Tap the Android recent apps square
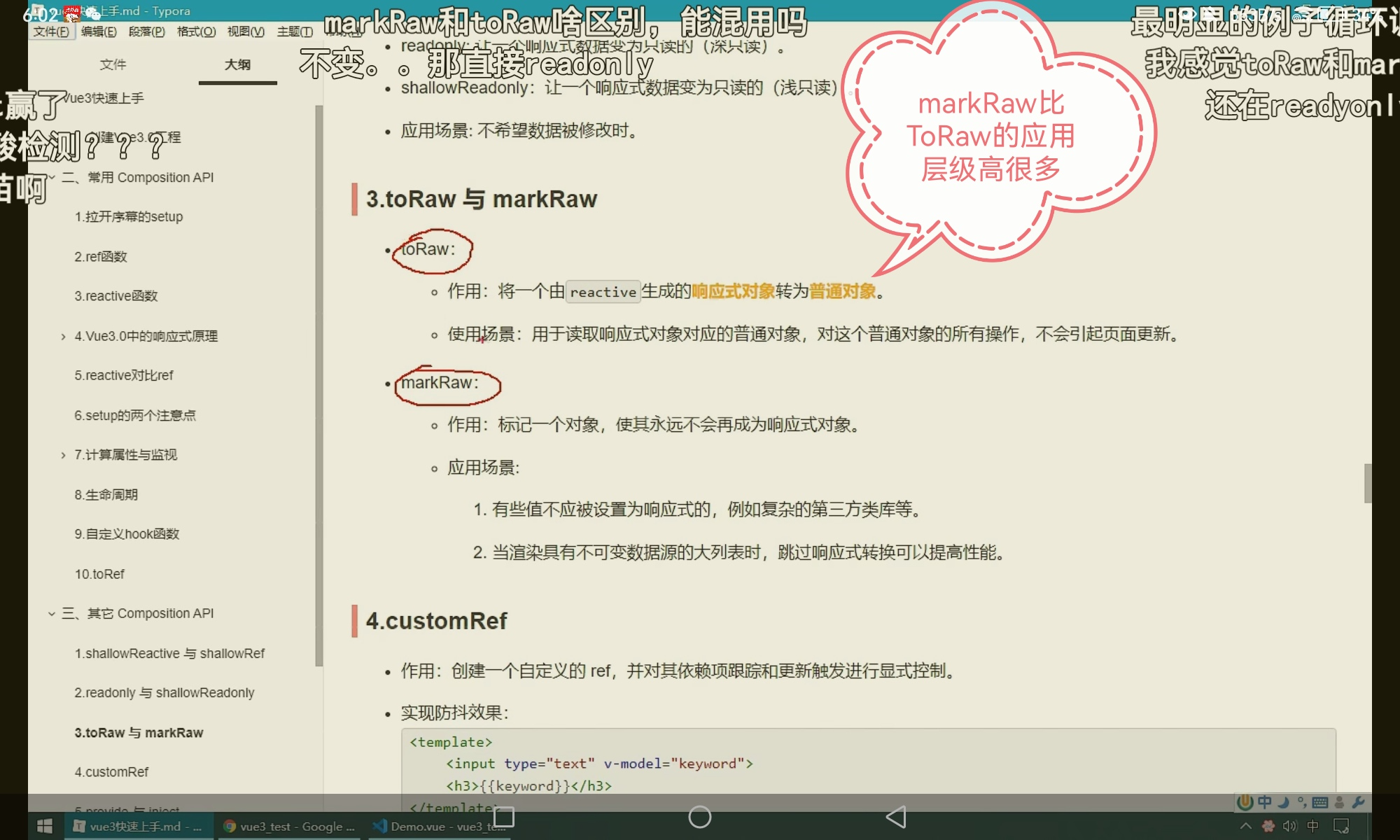Viewport: 1400px width, 840px height. coord(504,817)
